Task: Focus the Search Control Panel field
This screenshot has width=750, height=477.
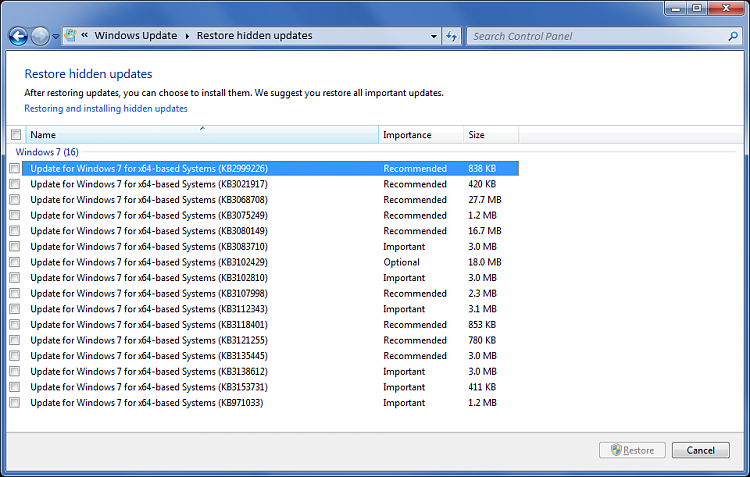Action: click(x=598, y=36)
